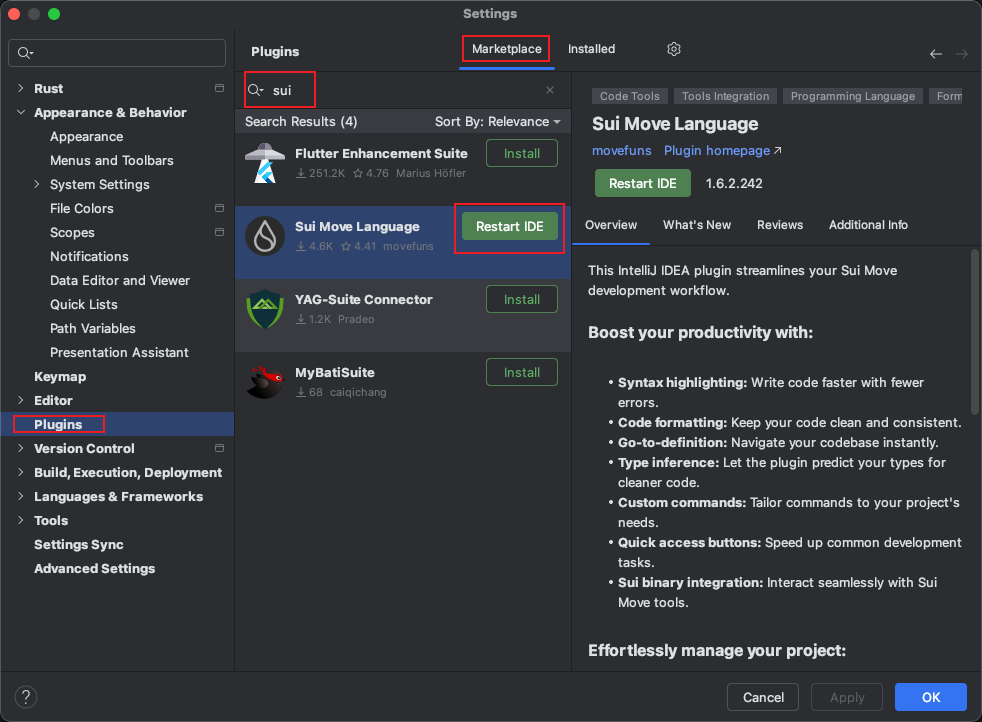Expand the Editor settings node
This screenshot has height=722, width=982.
[x=21, y=400]
